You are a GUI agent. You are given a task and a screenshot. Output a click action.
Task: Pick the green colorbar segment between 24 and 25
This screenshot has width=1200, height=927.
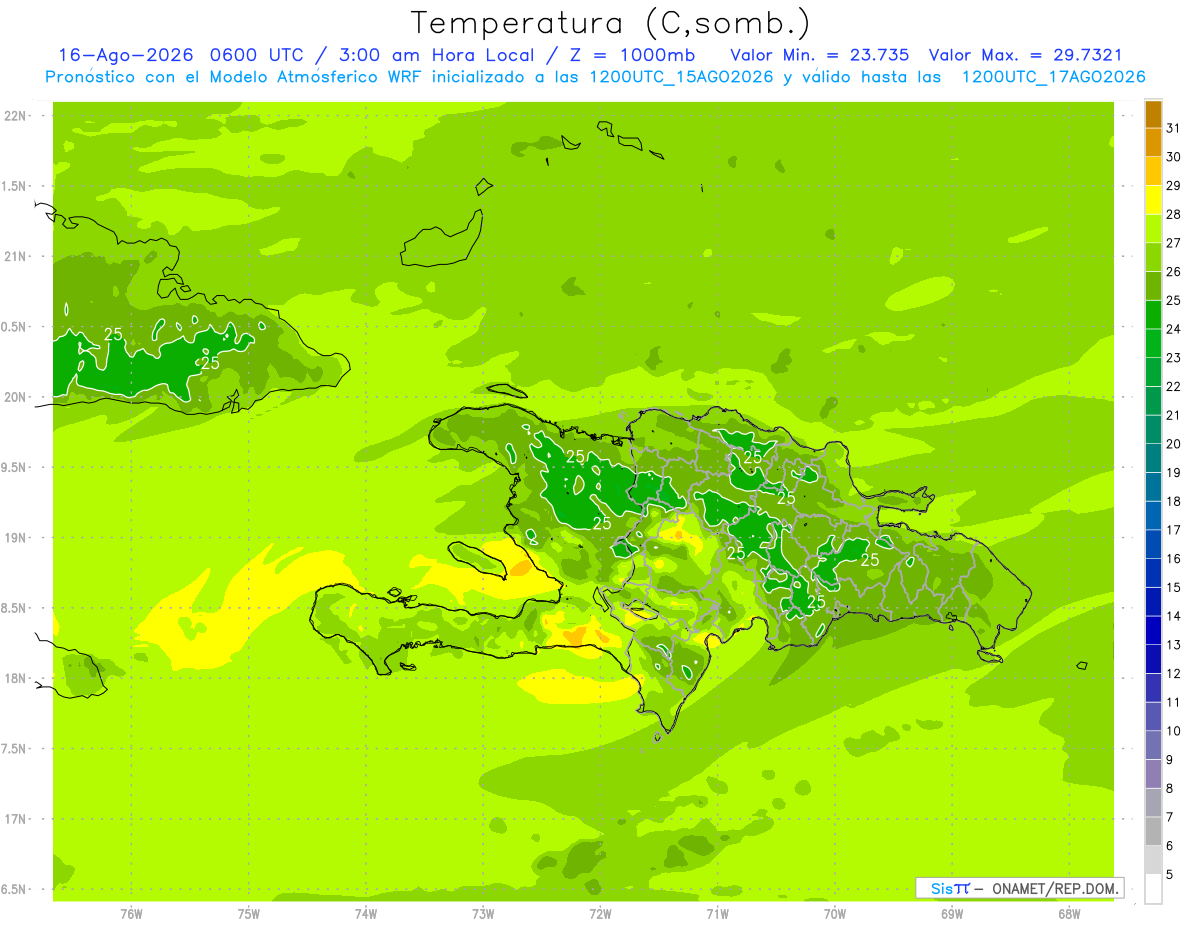[1153, 314]
